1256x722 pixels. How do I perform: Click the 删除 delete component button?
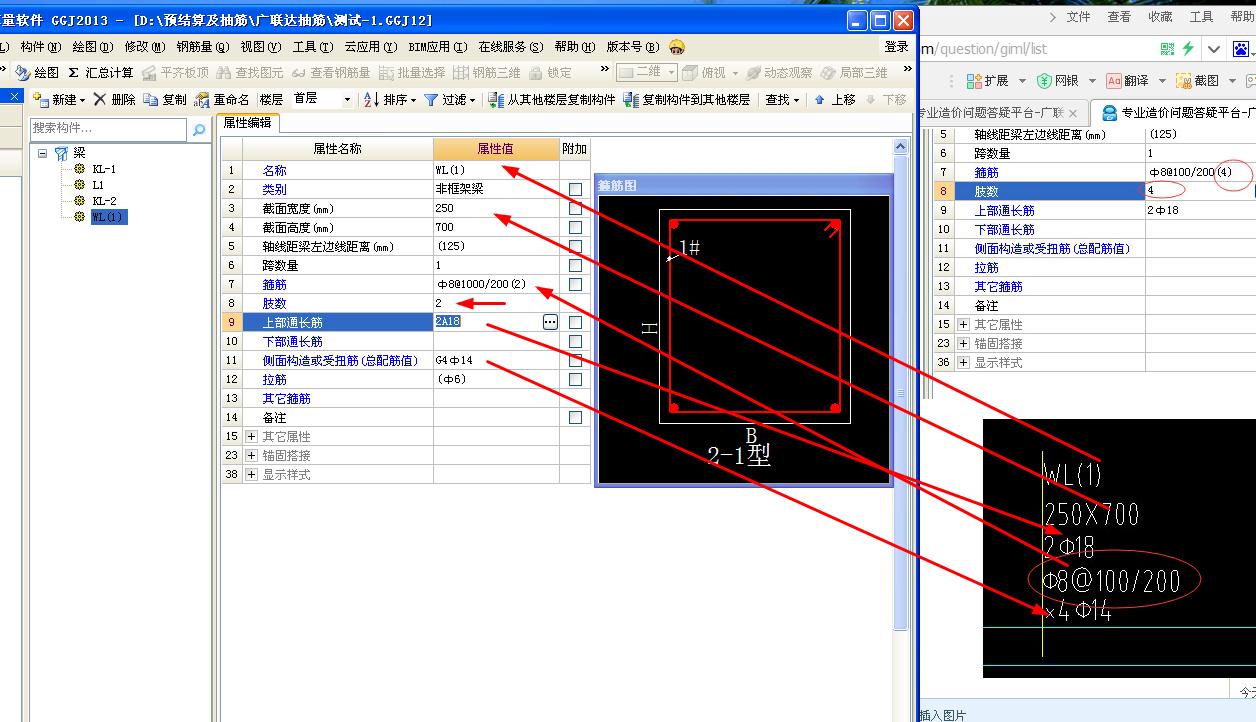tap(114, 99)
